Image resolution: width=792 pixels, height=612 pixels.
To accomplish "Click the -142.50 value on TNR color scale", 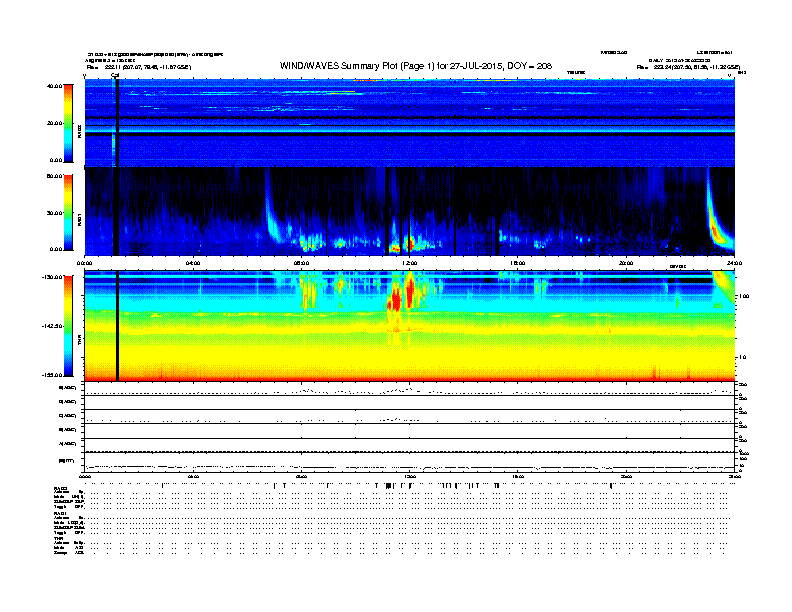I will click(52, 326).
